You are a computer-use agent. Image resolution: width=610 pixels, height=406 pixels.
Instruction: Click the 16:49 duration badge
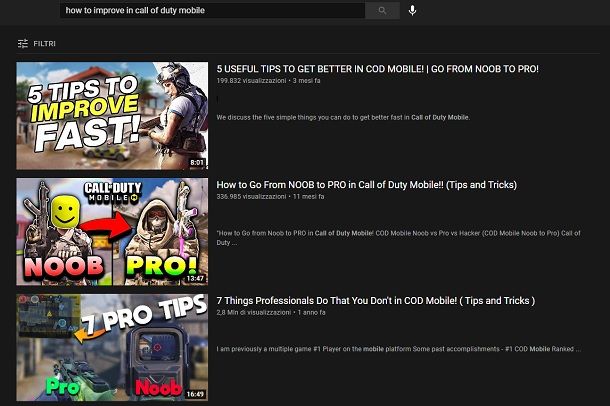pyautogui.click(x=195, y=394)
